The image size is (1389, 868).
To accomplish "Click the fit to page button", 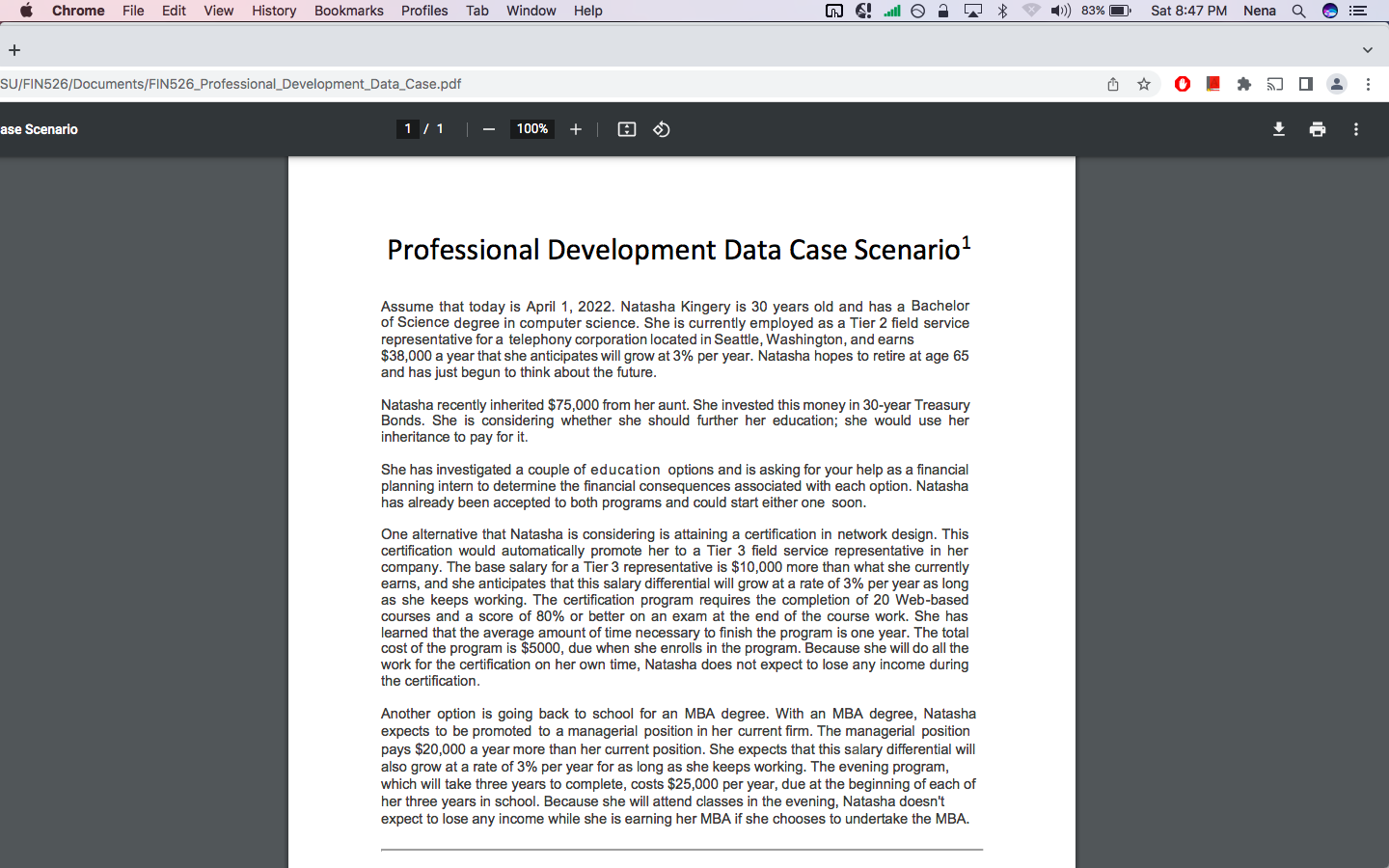I will [627, 129].
